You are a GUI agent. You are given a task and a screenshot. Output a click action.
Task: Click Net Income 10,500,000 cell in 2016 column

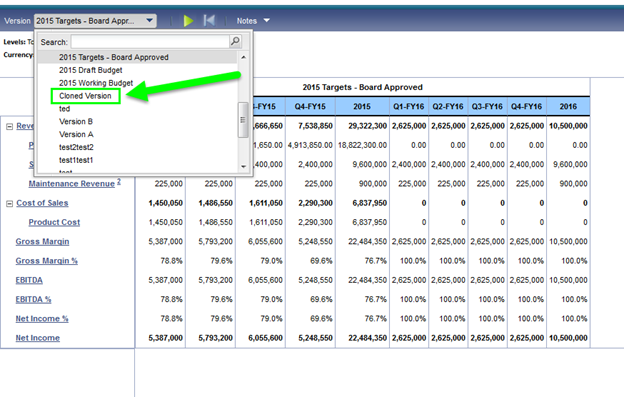pyautogui.click(x=568, y=338)
